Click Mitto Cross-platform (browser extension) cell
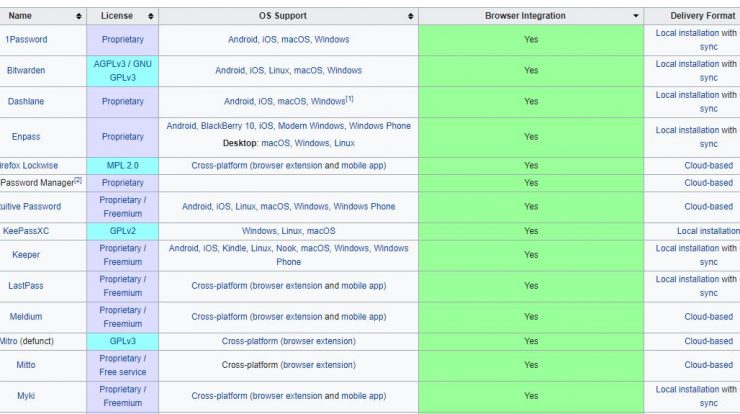740x414 pixels. coord(289,365)
